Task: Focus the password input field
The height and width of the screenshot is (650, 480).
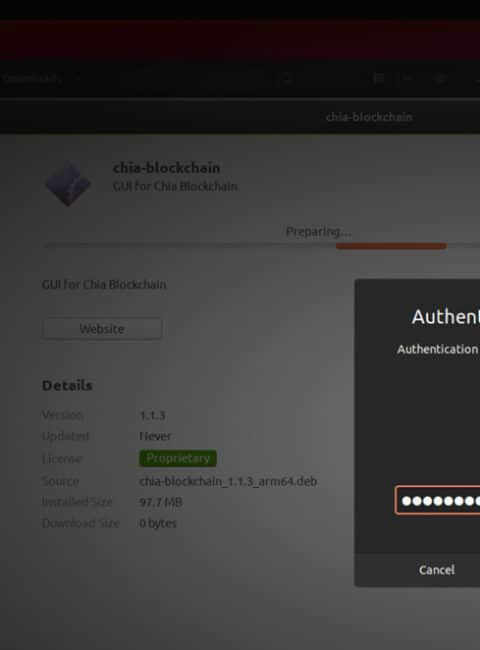Action: click(x=438, y=500)
